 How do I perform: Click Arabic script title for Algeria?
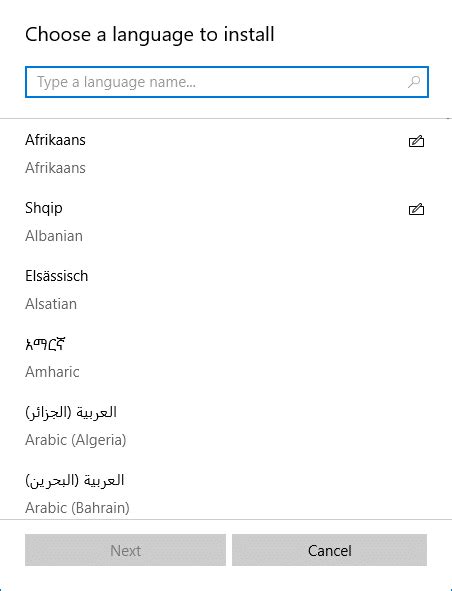coord(71,412)
